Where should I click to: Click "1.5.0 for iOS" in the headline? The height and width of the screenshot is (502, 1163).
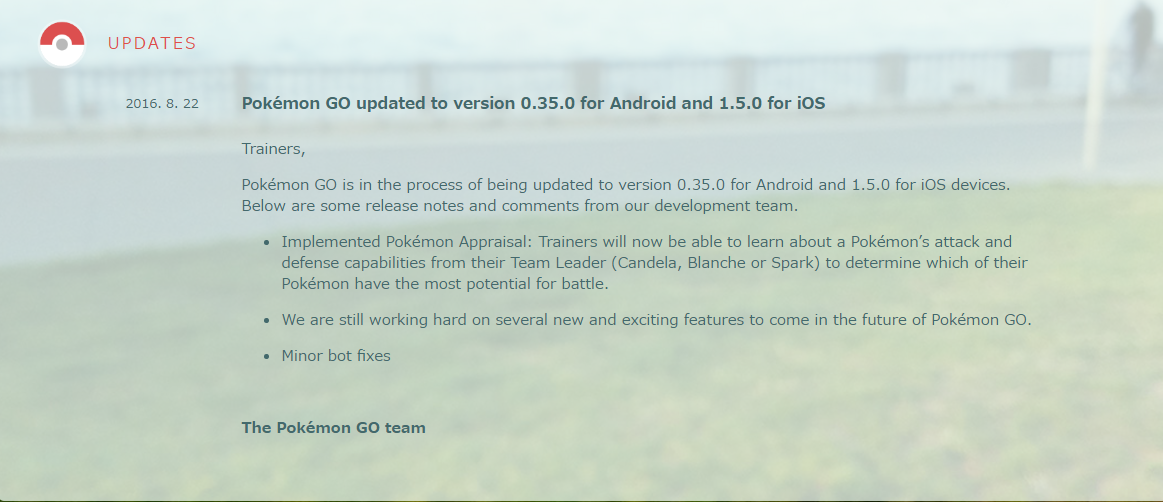pyautogui.click(x=772, y=103)
